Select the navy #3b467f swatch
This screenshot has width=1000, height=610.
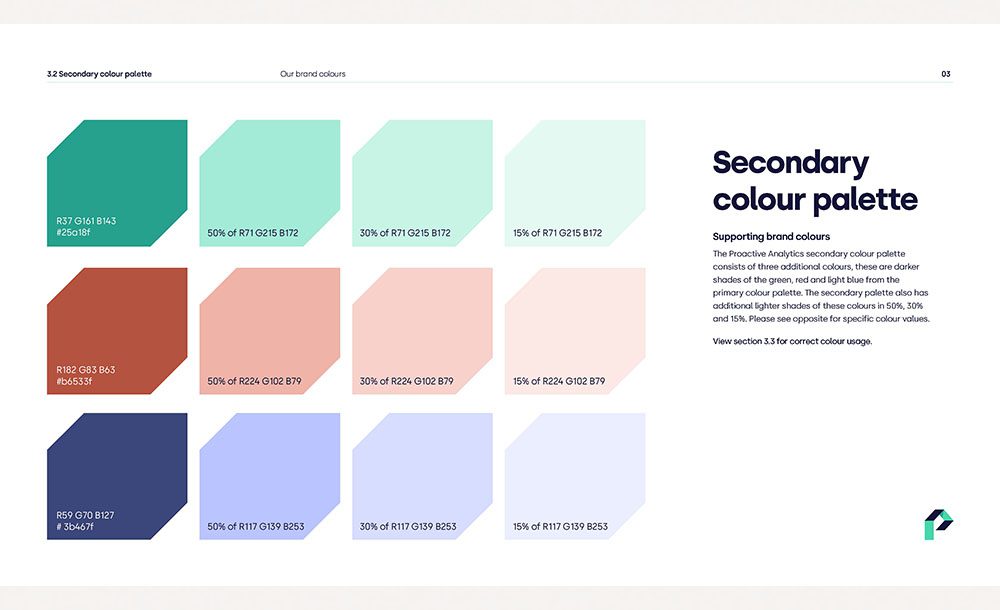coord(117,477)
